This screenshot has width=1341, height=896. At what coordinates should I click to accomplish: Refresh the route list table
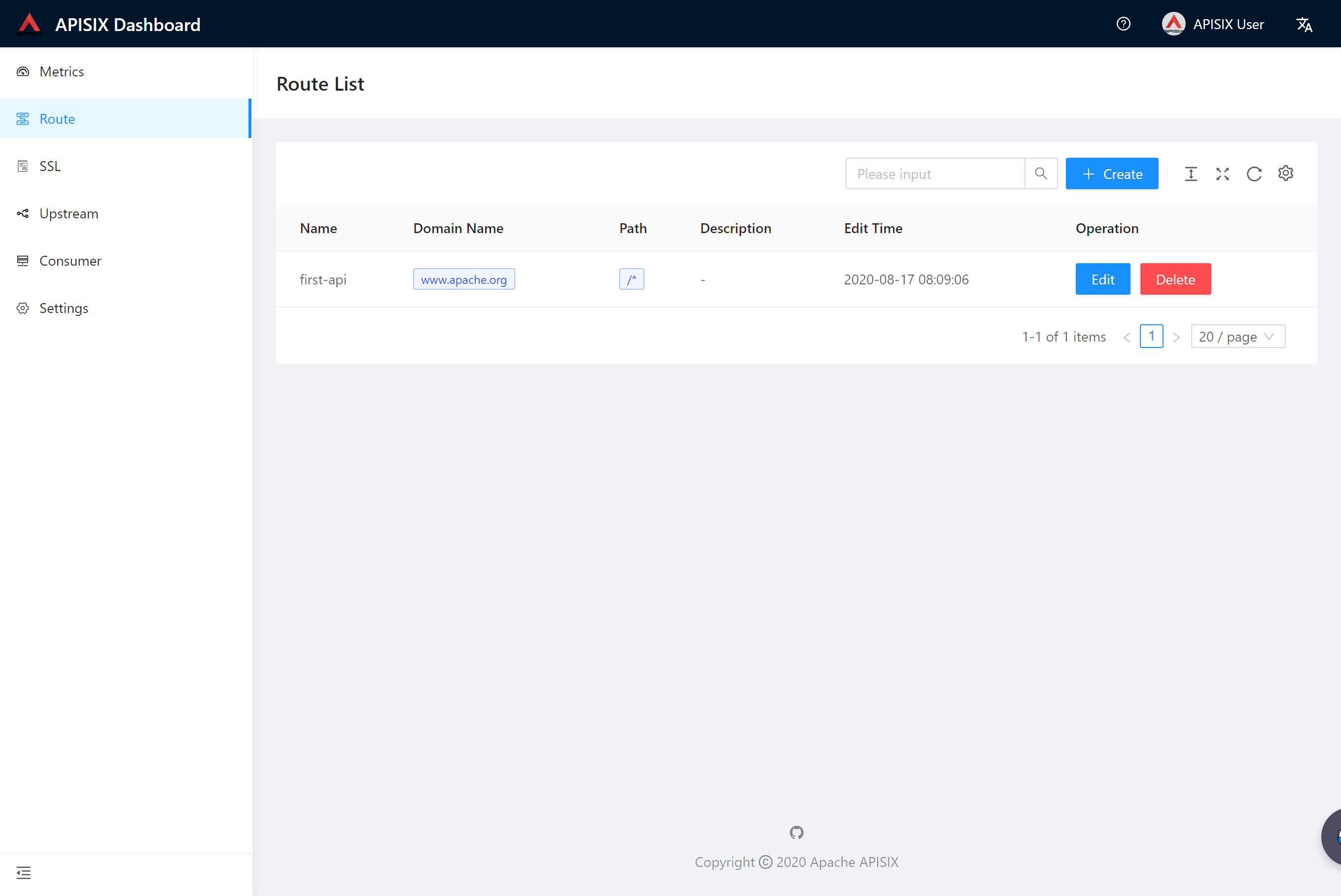pyautogui.click(x=1254, y=173)
